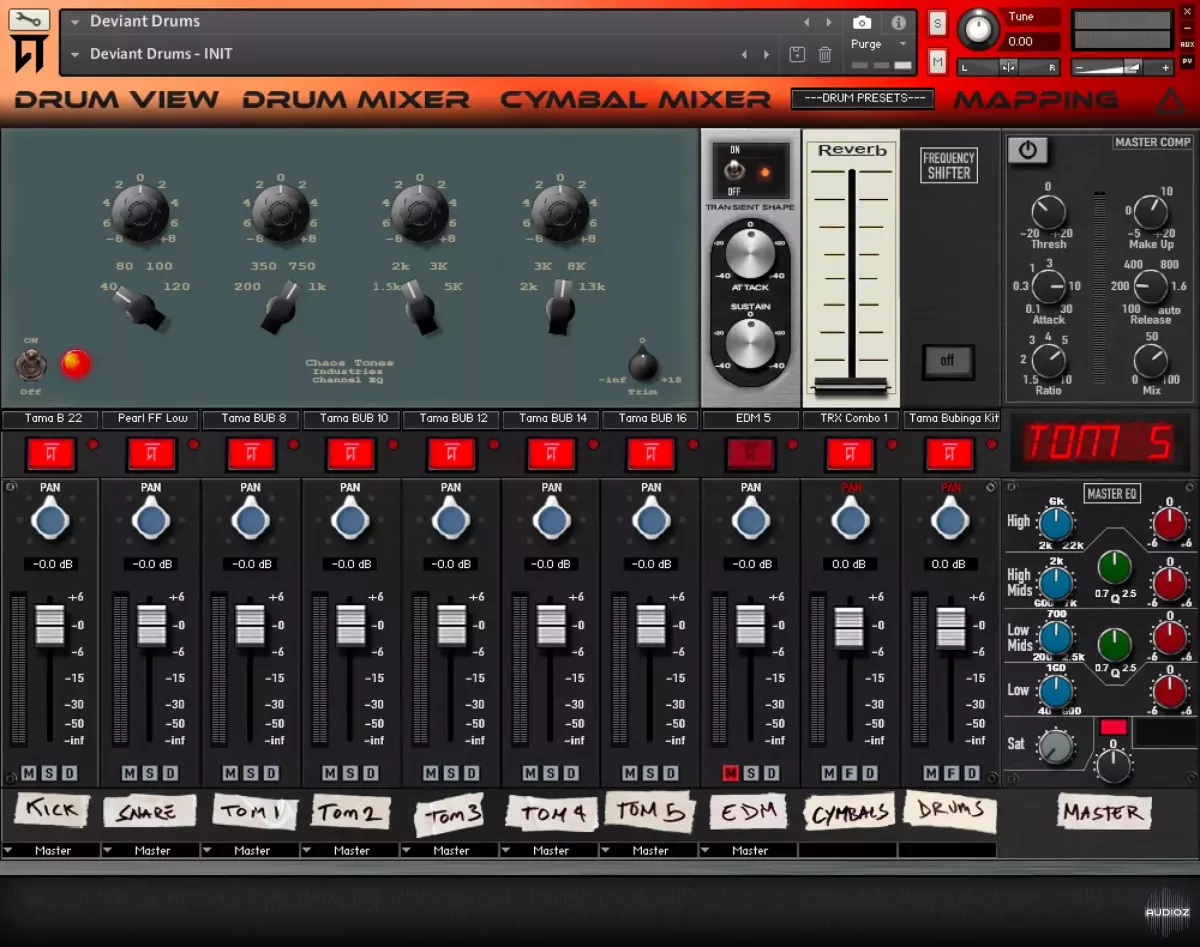Click the camera snapshot icon
This screenshot has height=947, width=1200.
862,22
